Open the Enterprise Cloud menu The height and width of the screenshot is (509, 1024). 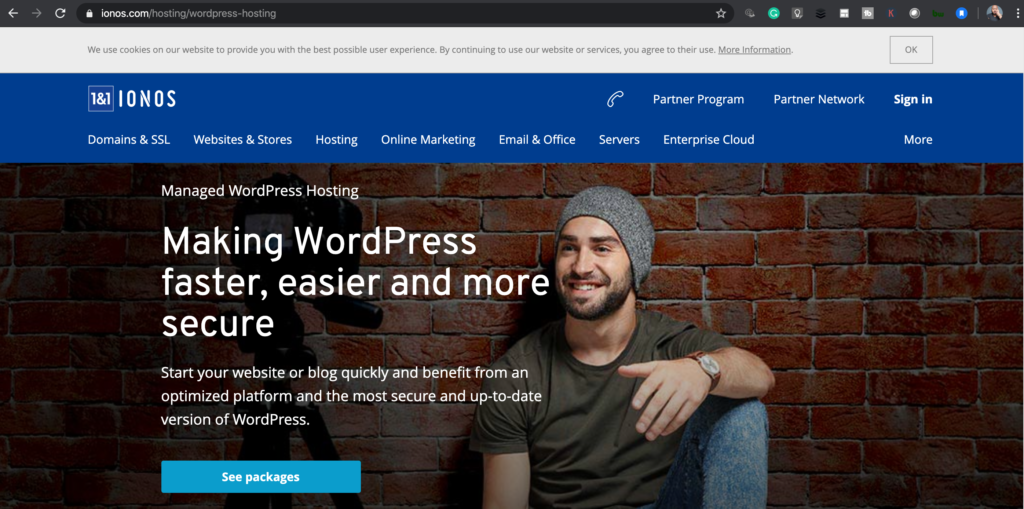(x=709, y=140)
